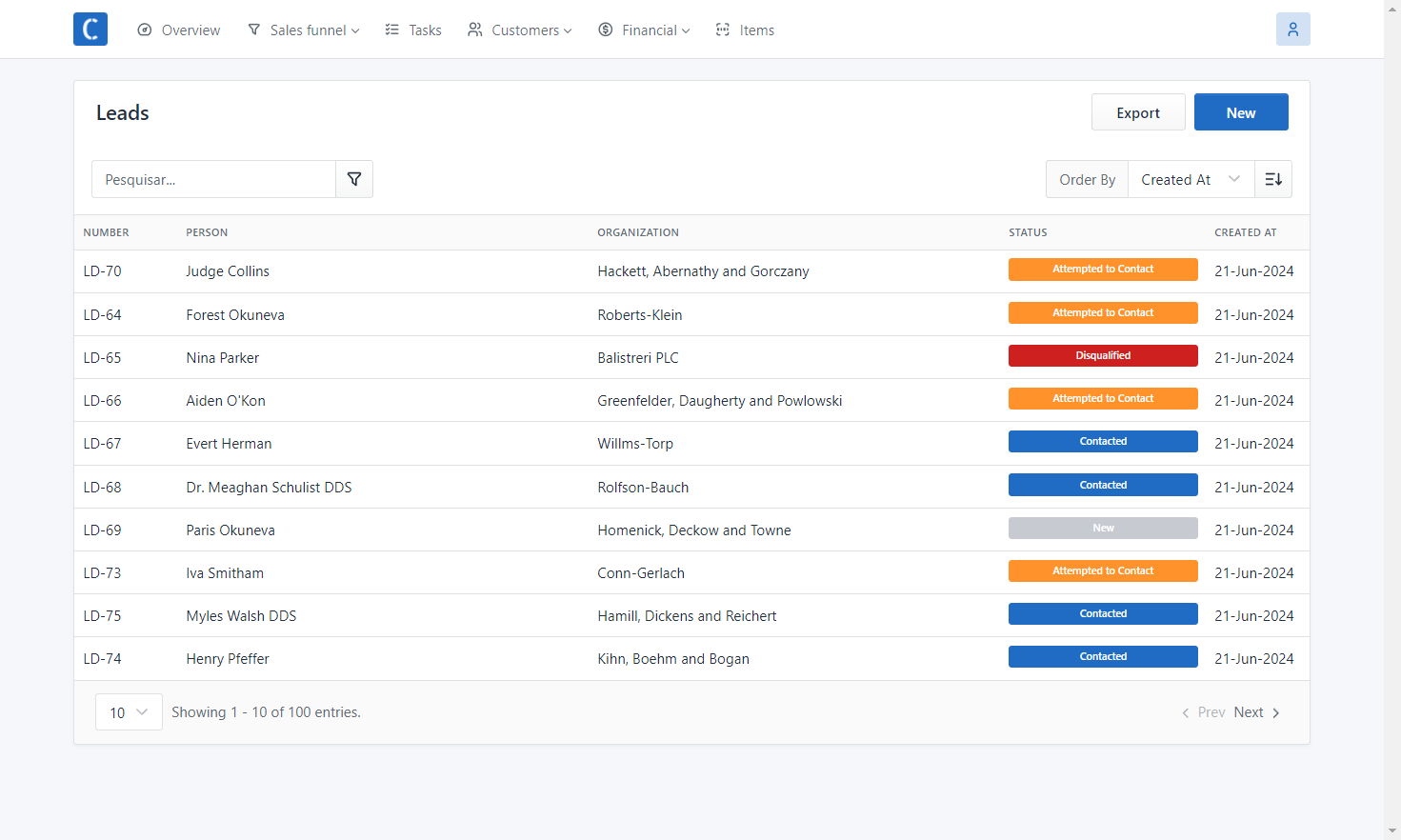
Task: Click Hamill, Dickens and Reichert organization
Action: tap(687, 616)
